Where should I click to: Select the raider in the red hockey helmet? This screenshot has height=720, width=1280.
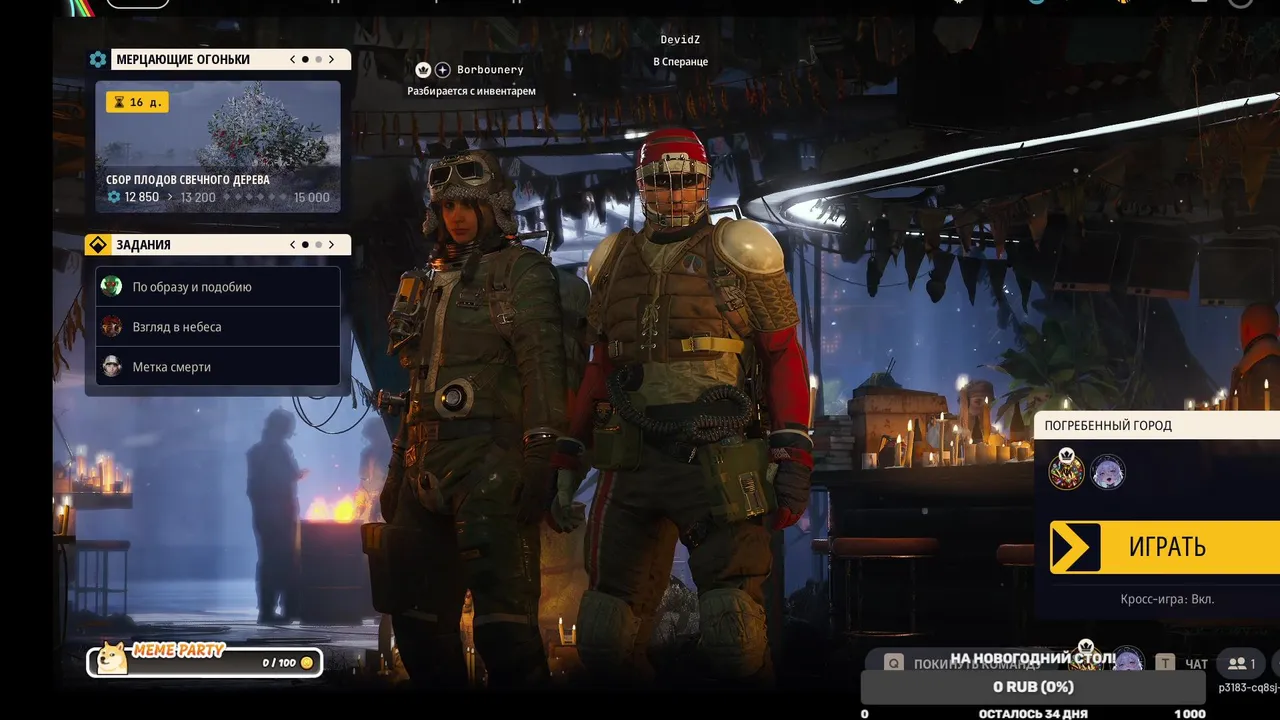(695, 400)
